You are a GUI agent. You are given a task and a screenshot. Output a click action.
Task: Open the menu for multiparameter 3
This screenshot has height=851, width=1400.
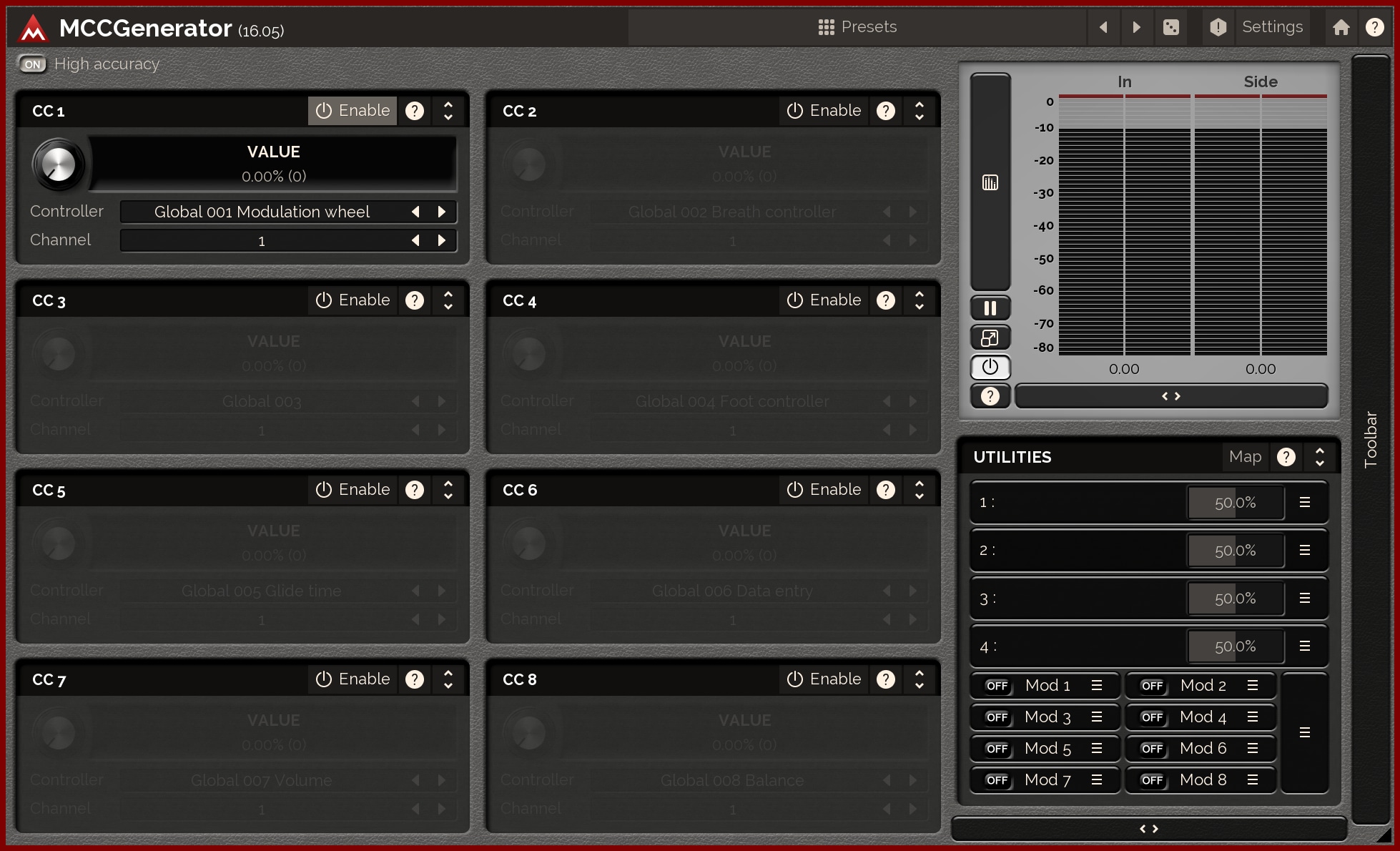coord(1305,599)
